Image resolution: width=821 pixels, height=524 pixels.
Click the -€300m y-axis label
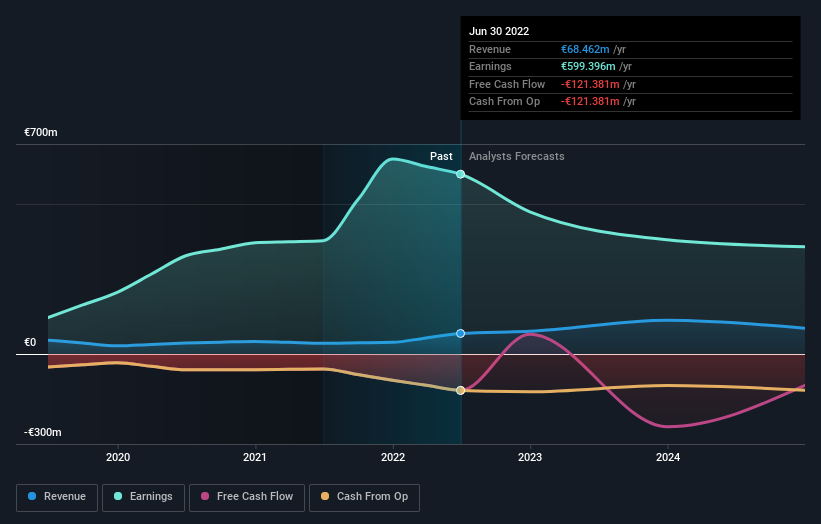[42, 432]
